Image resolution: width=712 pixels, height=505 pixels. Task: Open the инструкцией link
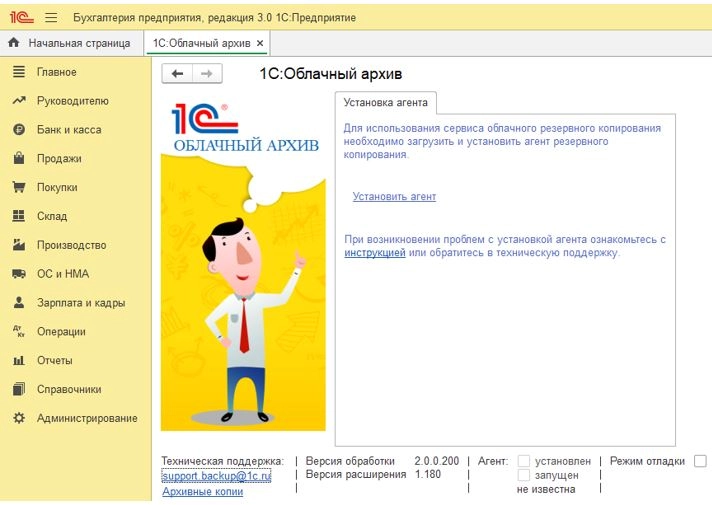(x=375, y=252)
